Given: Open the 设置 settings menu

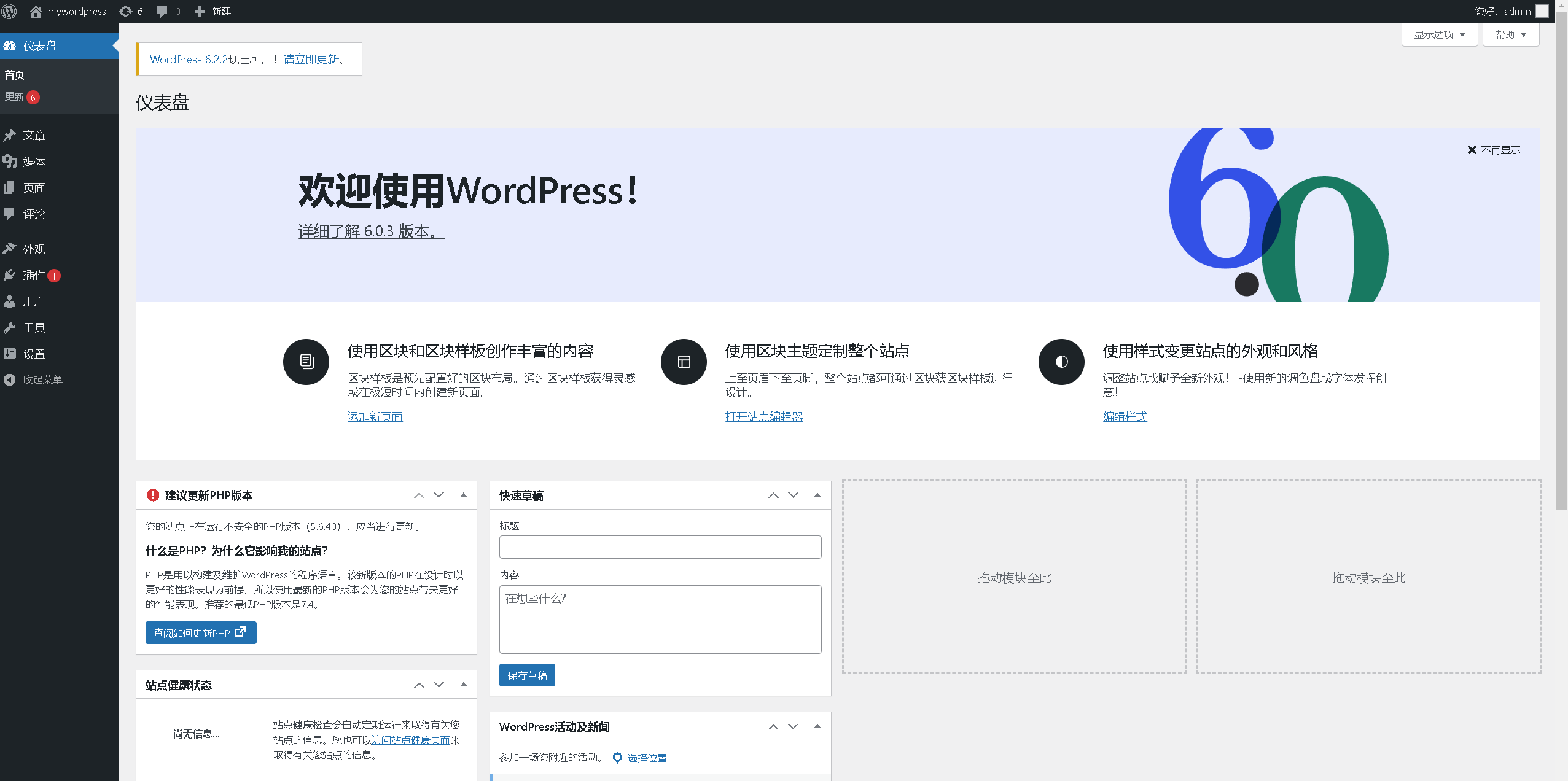Looking at the screenshot, I should point(34,354).
